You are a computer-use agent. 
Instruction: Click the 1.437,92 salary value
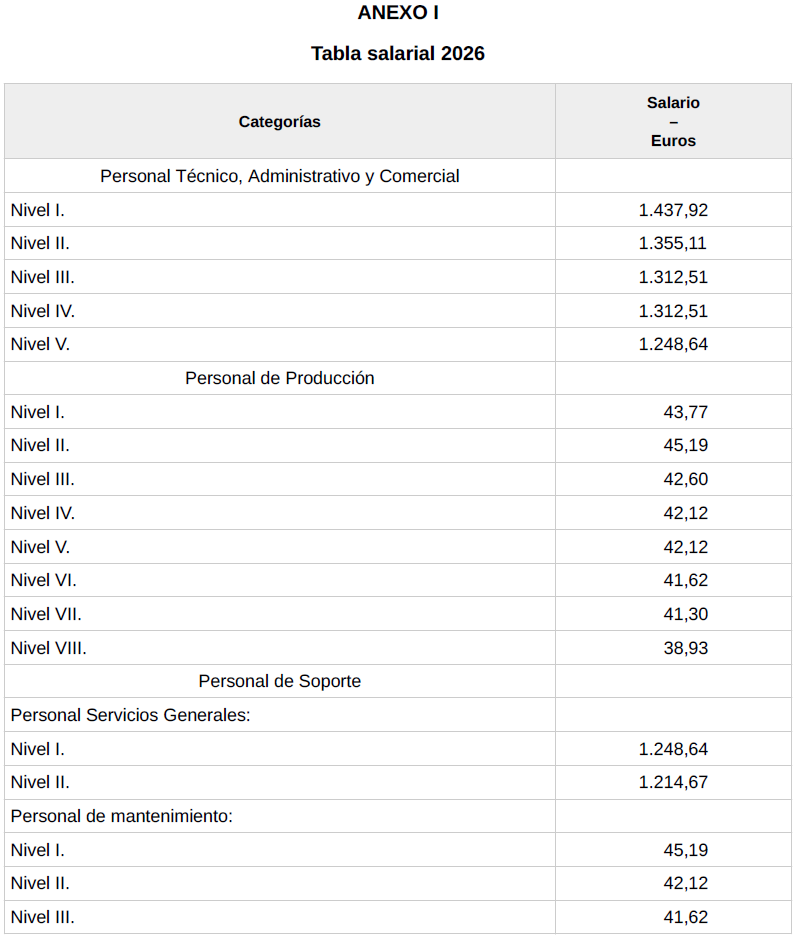click(x=673, y=210)
